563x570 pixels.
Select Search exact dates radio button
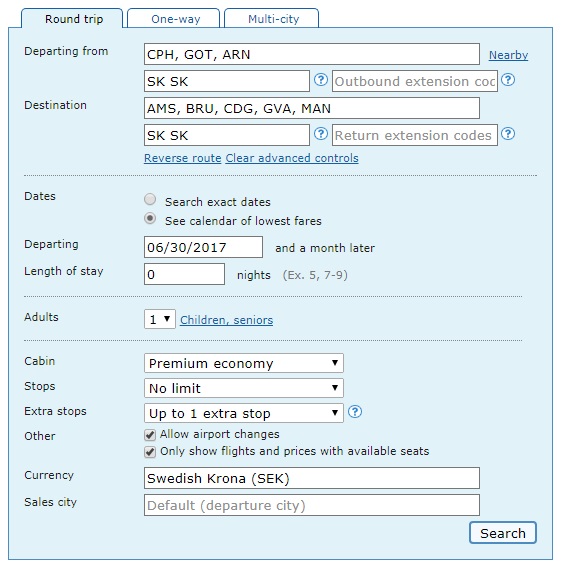[x=150, y=199]
